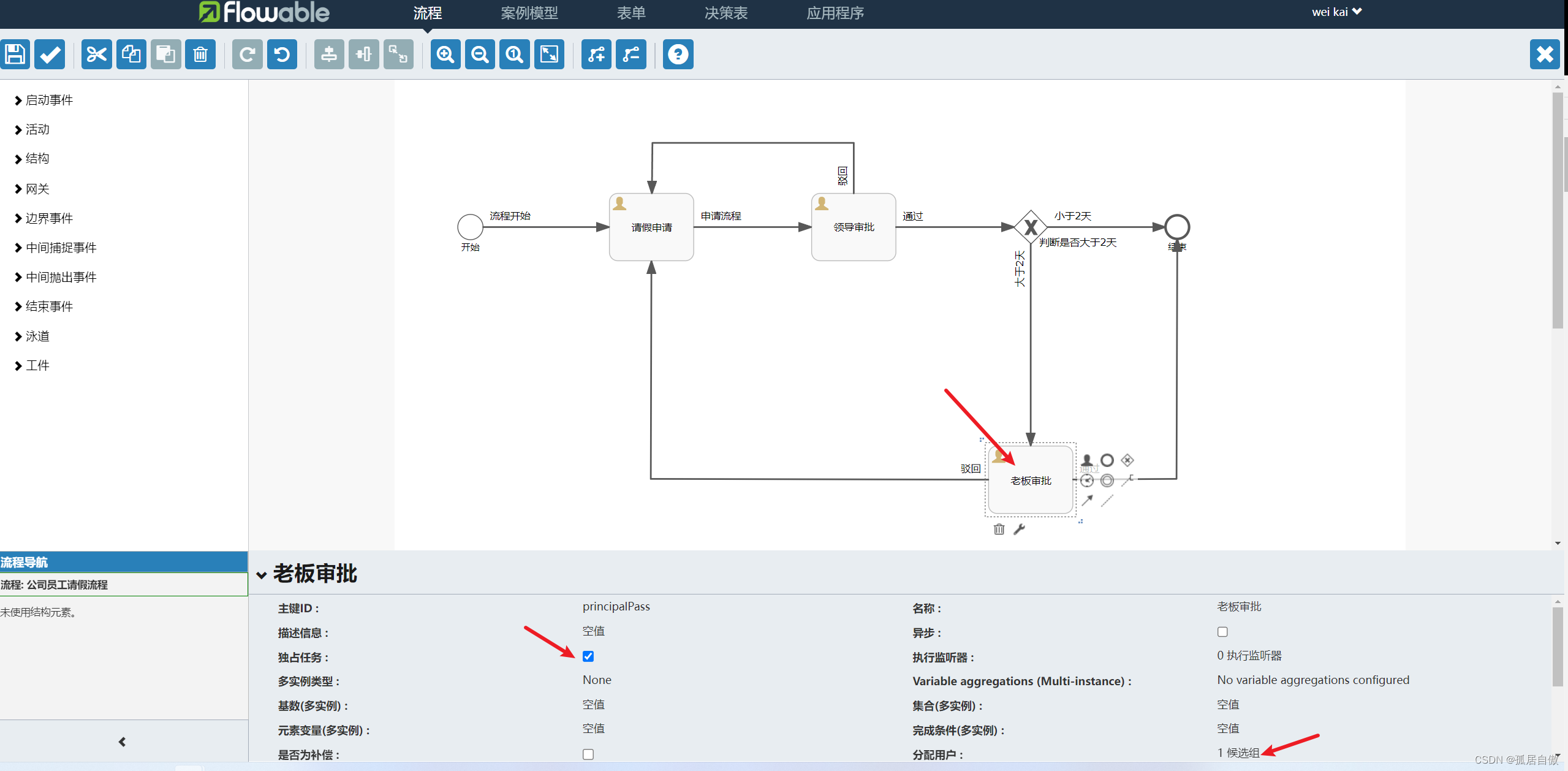Expand the 中间抛出事件 palette group
The height and width of the screenshot is (771, 1568).
tap(56, 277)
